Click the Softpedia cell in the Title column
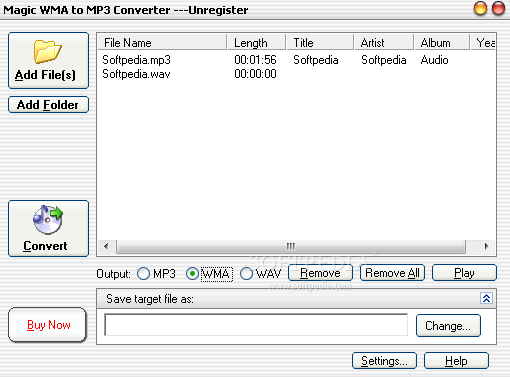 pos(316,60)
